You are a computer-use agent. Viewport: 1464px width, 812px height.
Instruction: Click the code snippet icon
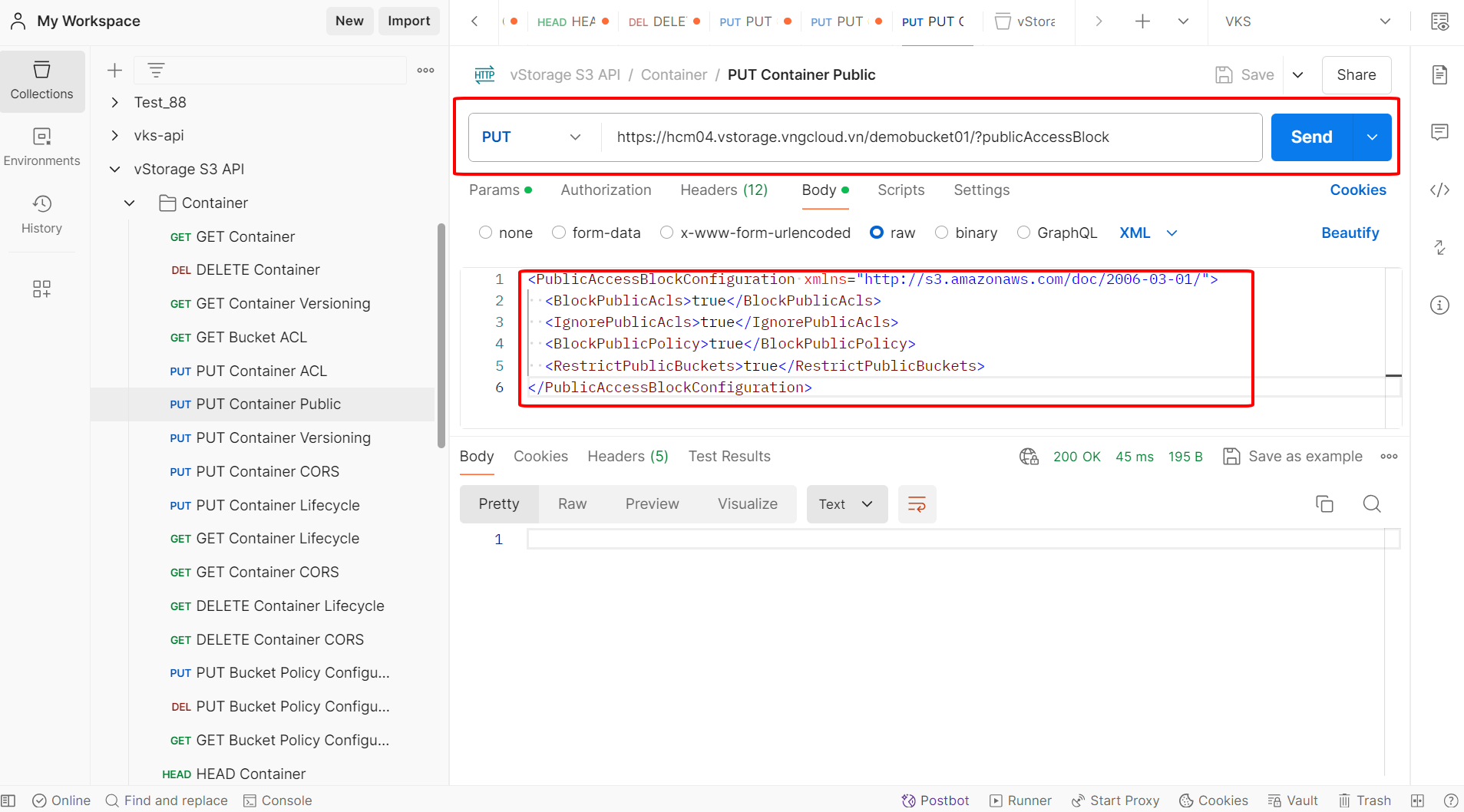[x=1439, y=190]
